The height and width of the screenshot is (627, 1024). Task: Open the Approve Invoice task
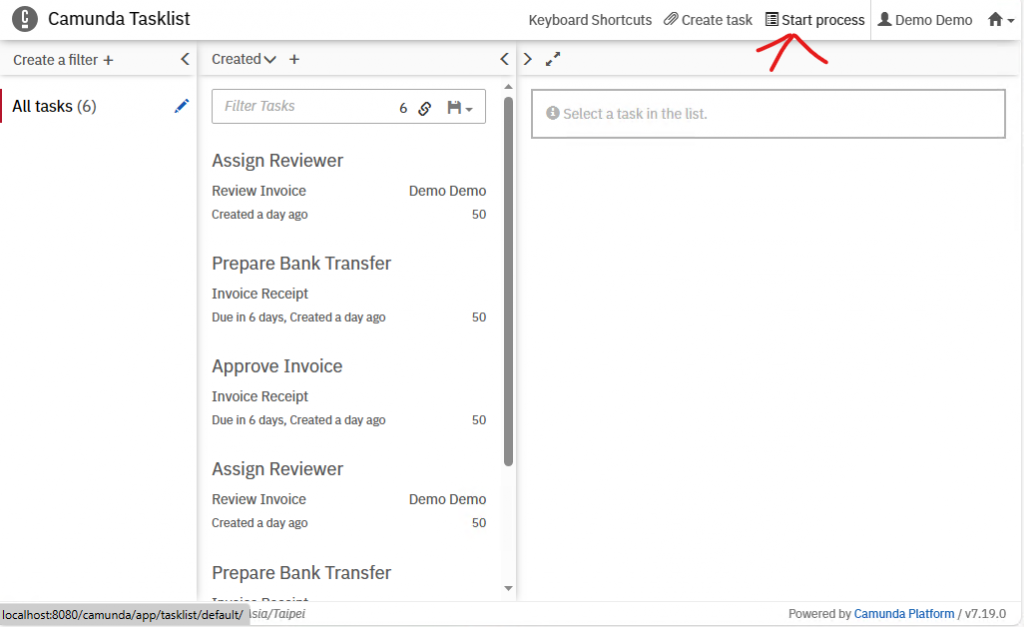pos(349,392)
